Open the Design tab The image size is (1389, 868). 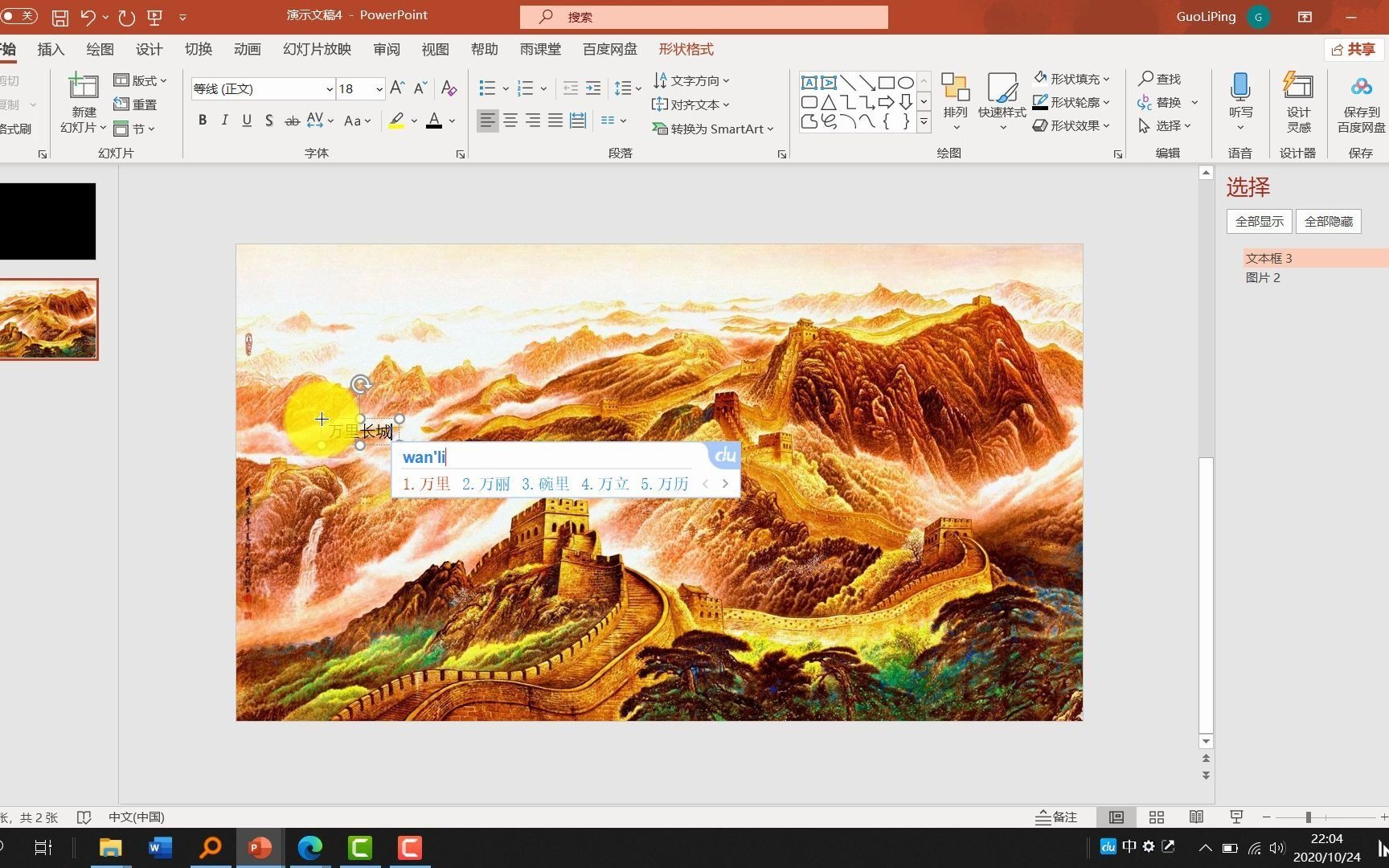click(x=149, y=49)
